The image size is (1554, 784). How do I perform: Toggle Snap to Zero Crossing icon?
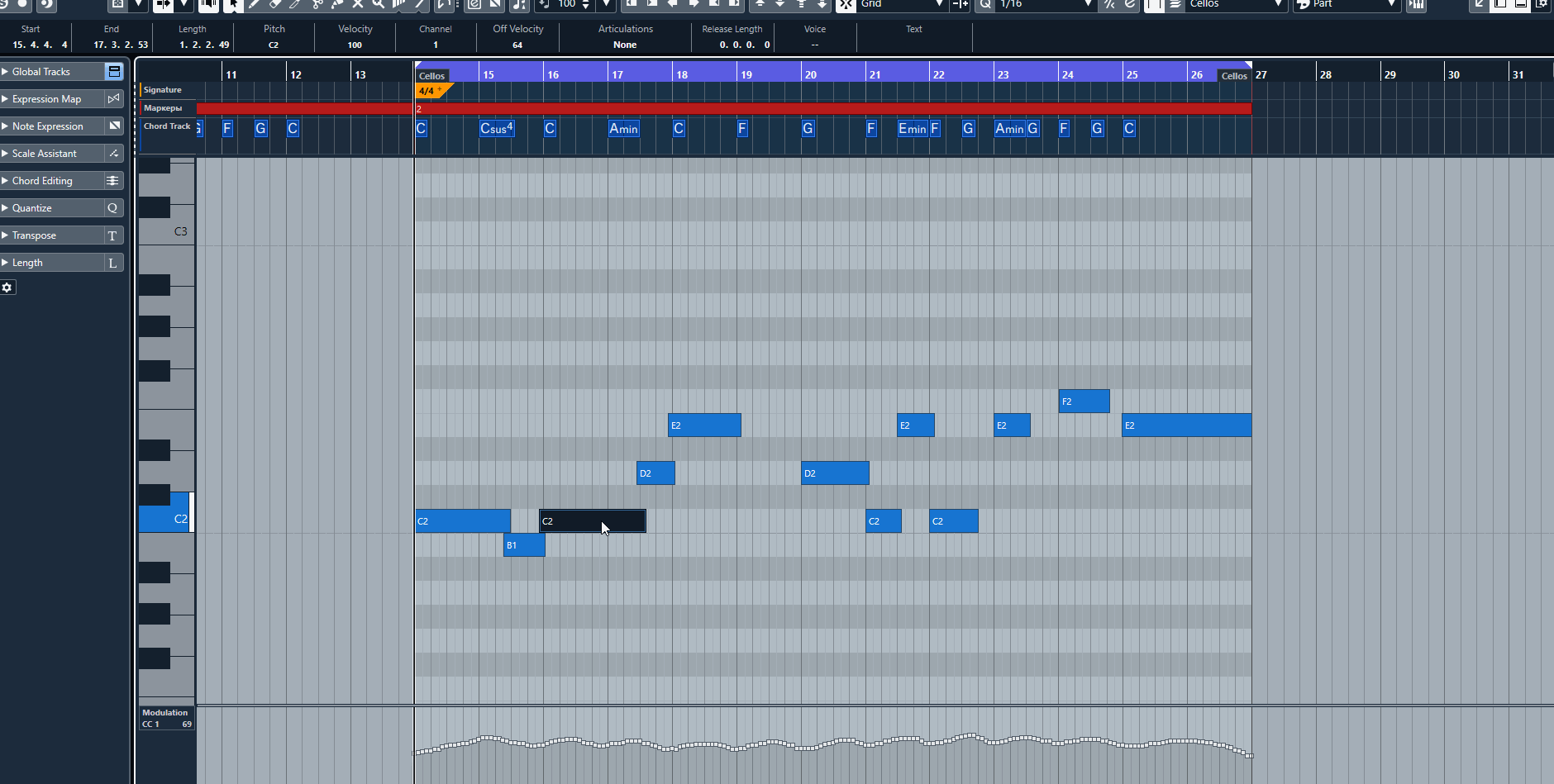(961, 4)
